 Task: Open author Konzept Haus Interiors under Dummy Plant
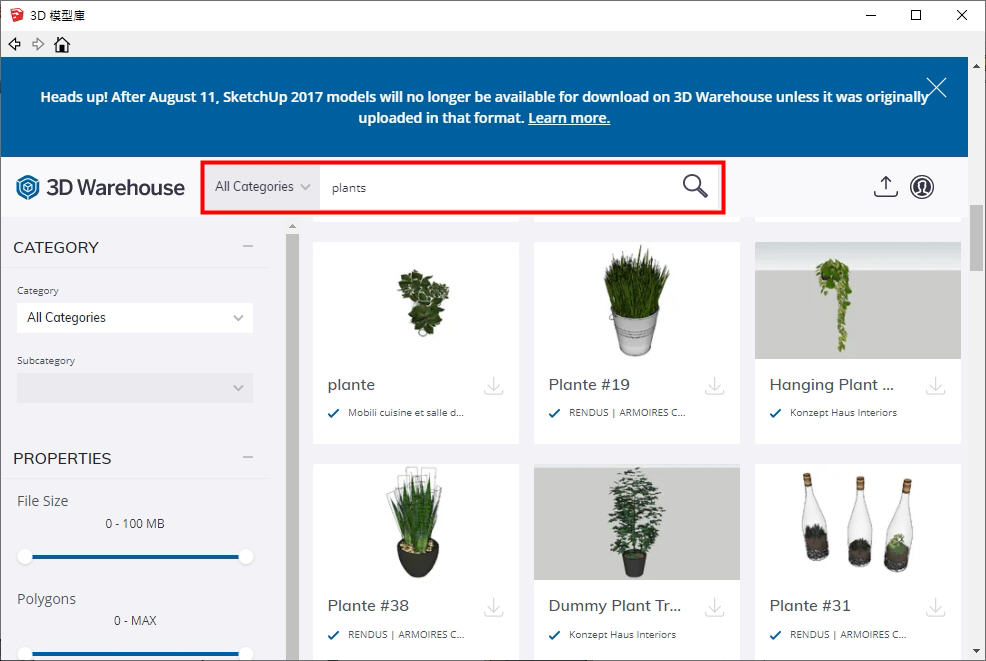[622, 635]
